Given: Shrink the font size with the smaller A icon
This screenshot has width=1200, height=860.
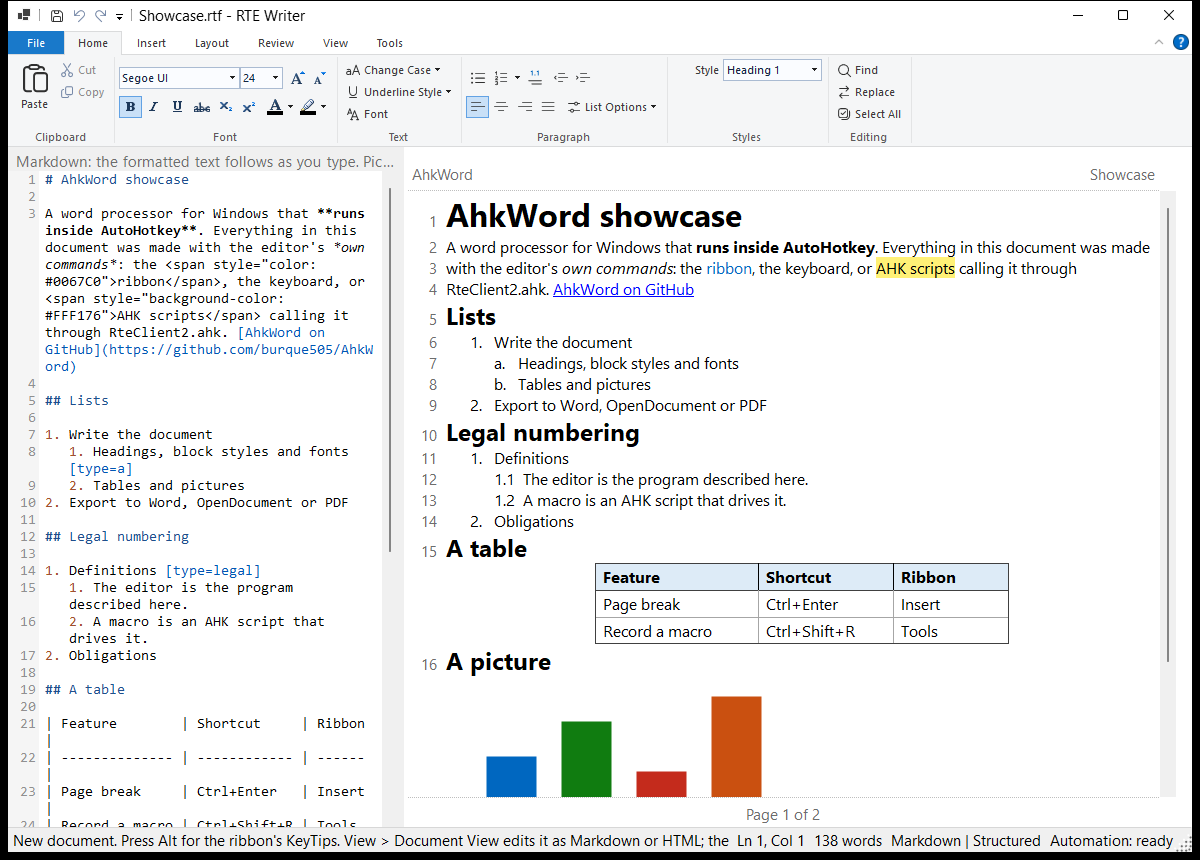Looking at the screenshot, I should click(320, 78).
